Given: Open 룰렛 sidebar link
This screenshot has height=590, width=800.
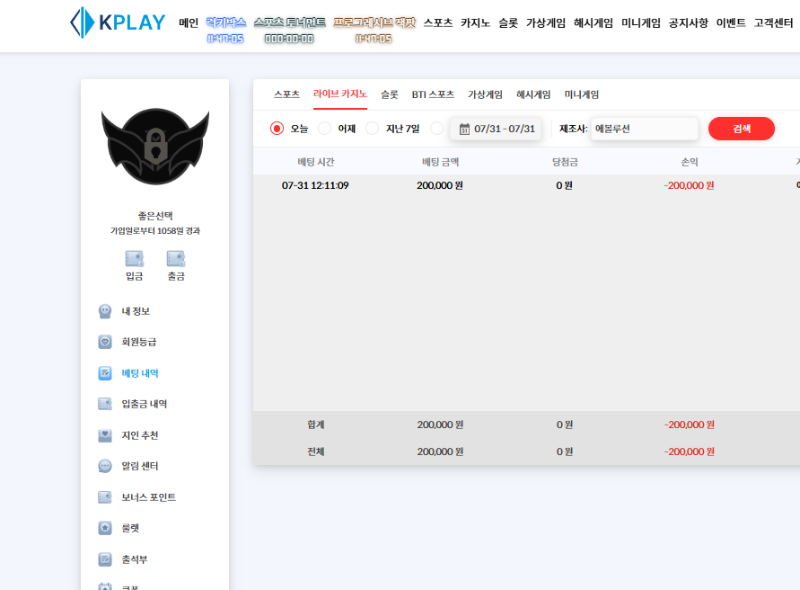Looking at the screenshot, I should [130, 528].
